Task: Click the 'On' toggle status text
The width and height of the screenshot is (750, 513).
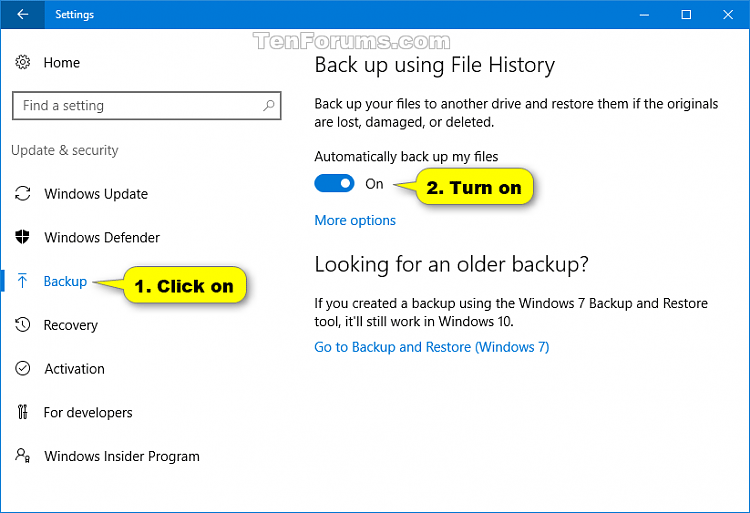Action: [x=374, y=184]
